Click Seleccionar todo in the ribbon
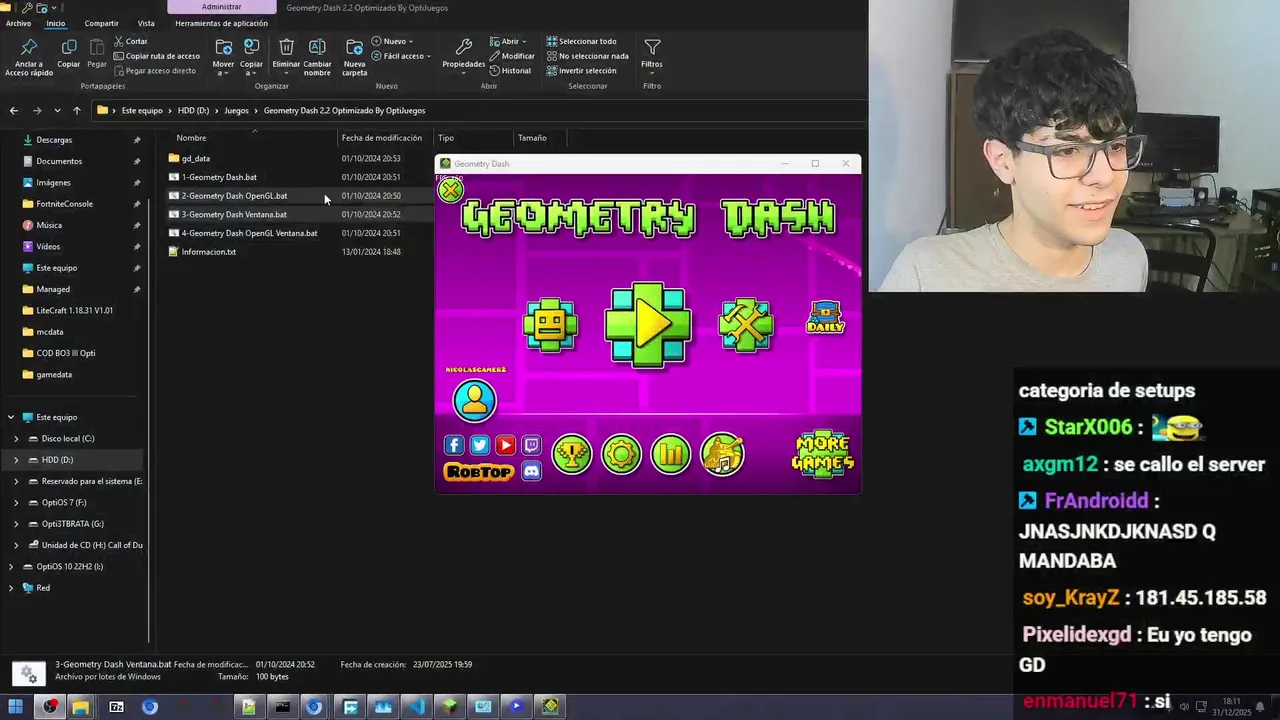This screenshot has width=1280, height=720. click(582, 42)
